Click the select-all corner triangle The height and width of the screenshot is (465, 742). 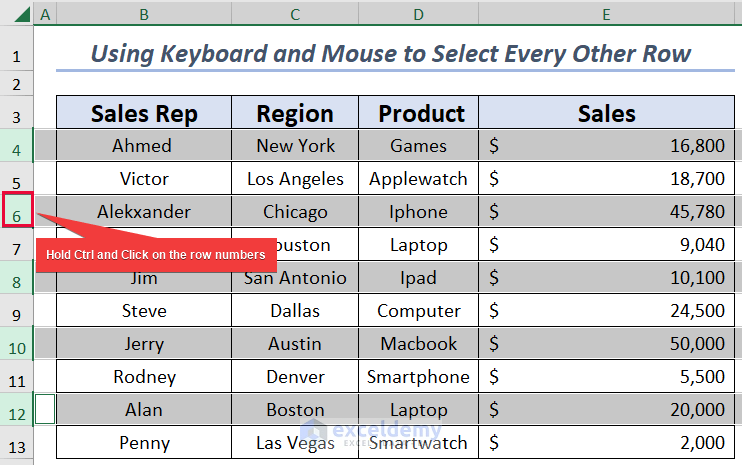17,14
